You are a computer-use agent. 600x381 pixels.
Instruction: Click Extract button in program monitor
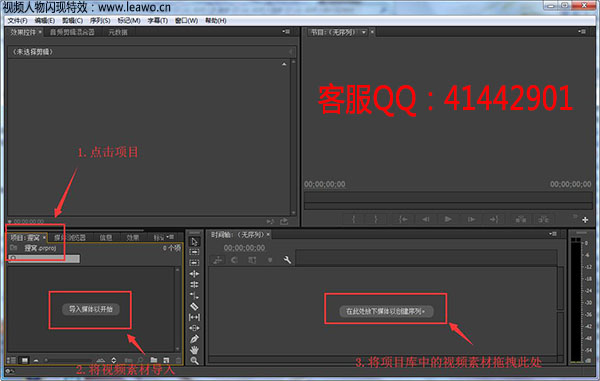pyautogui.click(x=543, y=219)
